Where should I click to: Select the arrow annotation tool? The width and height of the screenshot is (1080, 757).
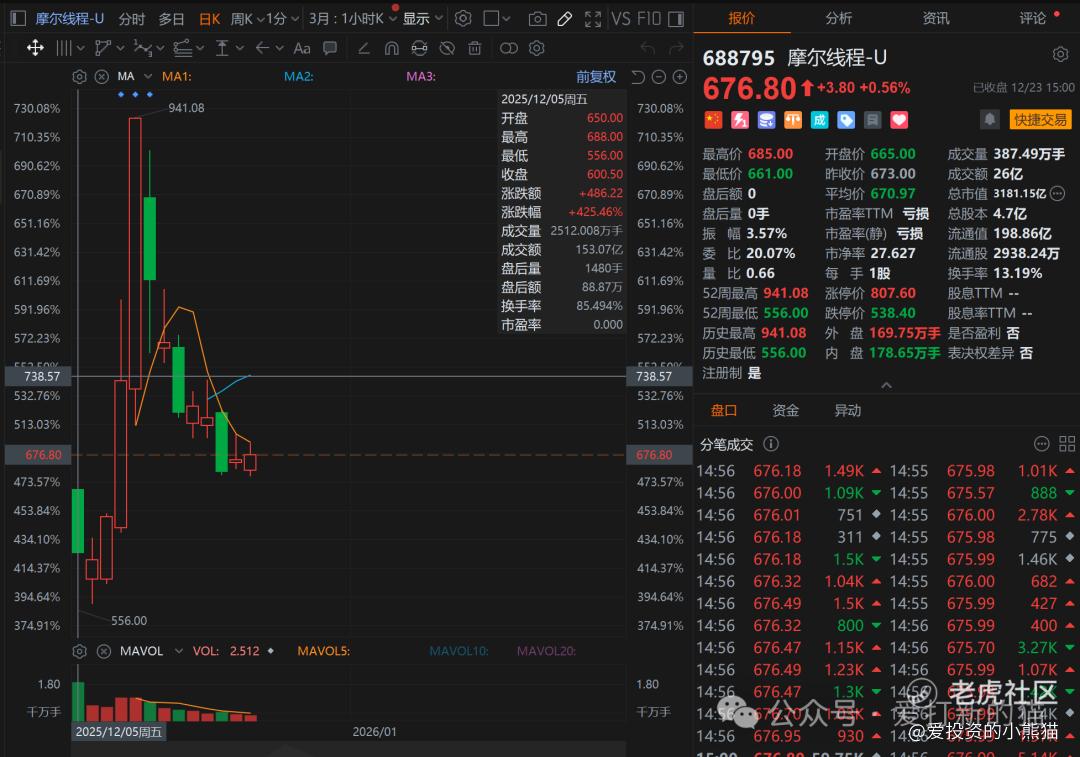point(262,48)
